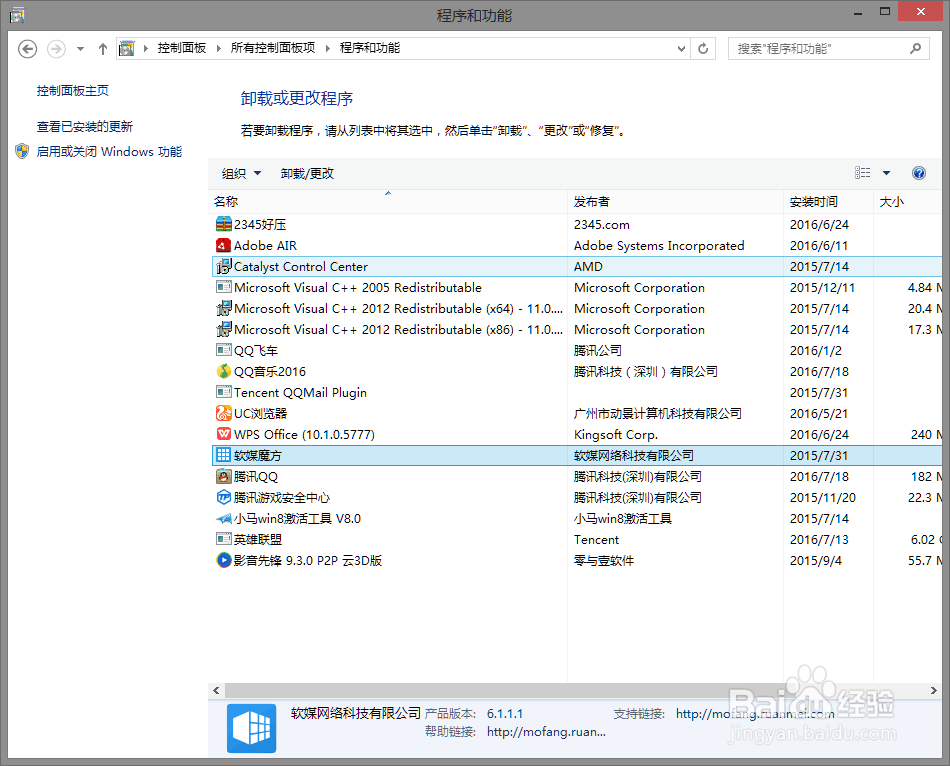The image size is (950, 766).
Task: Click the Visual C++ 2012 (x64) icon
Action: [224, 308]
